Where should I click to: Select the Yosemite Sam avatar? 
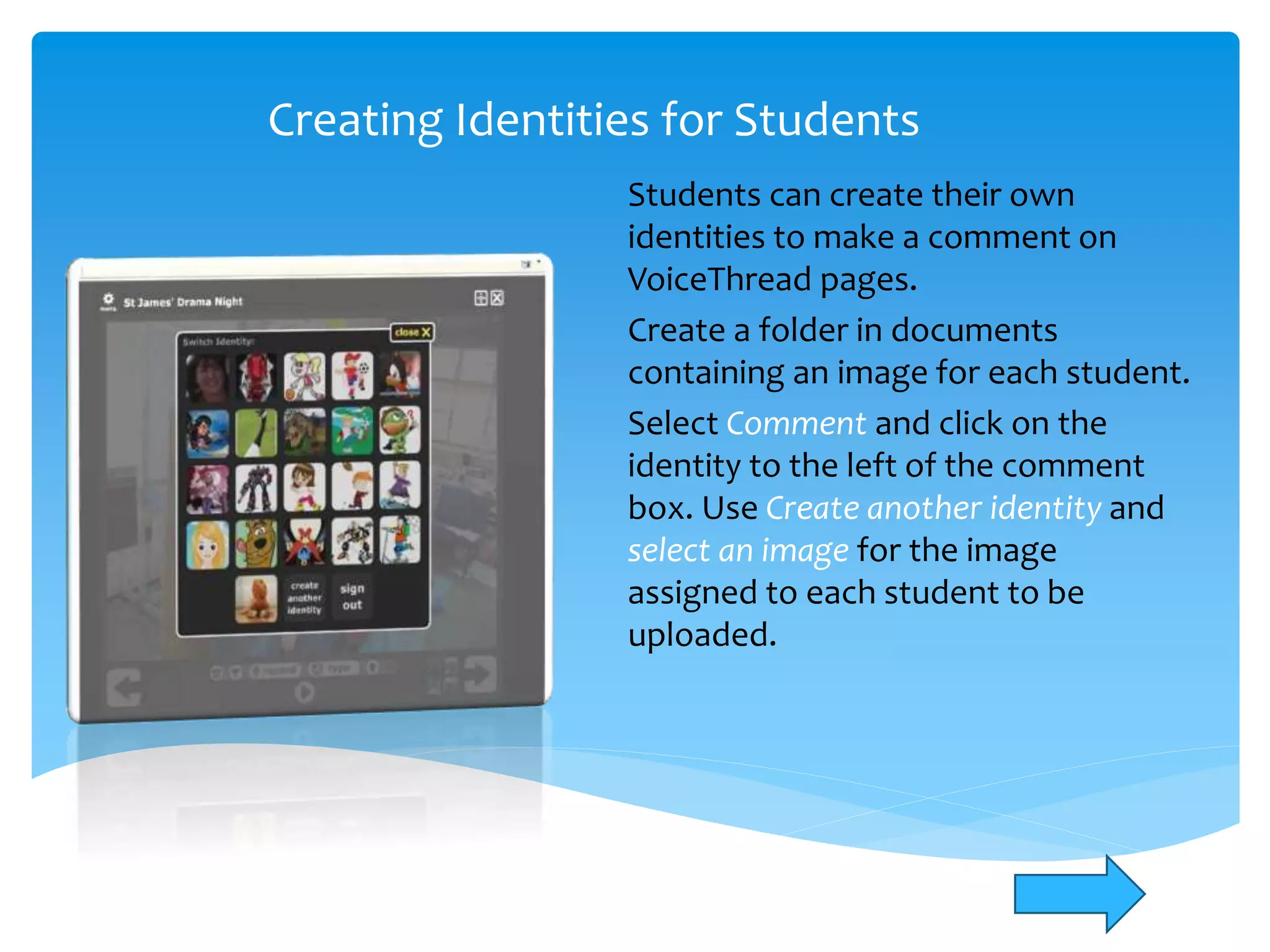(x=304, y=543)
